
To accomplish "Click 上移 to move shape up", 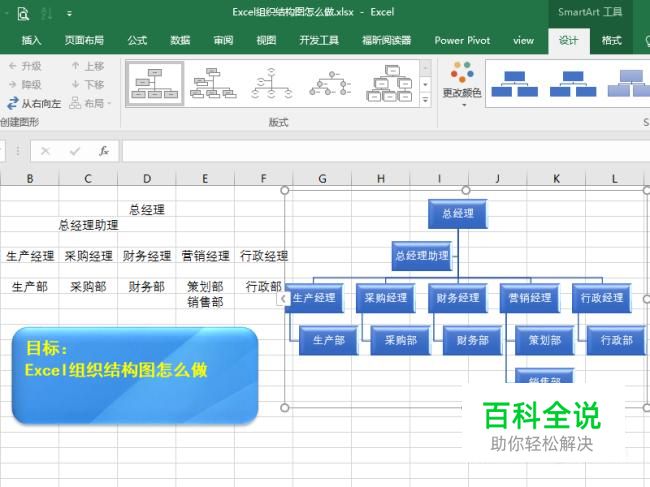I will point(88,66).
